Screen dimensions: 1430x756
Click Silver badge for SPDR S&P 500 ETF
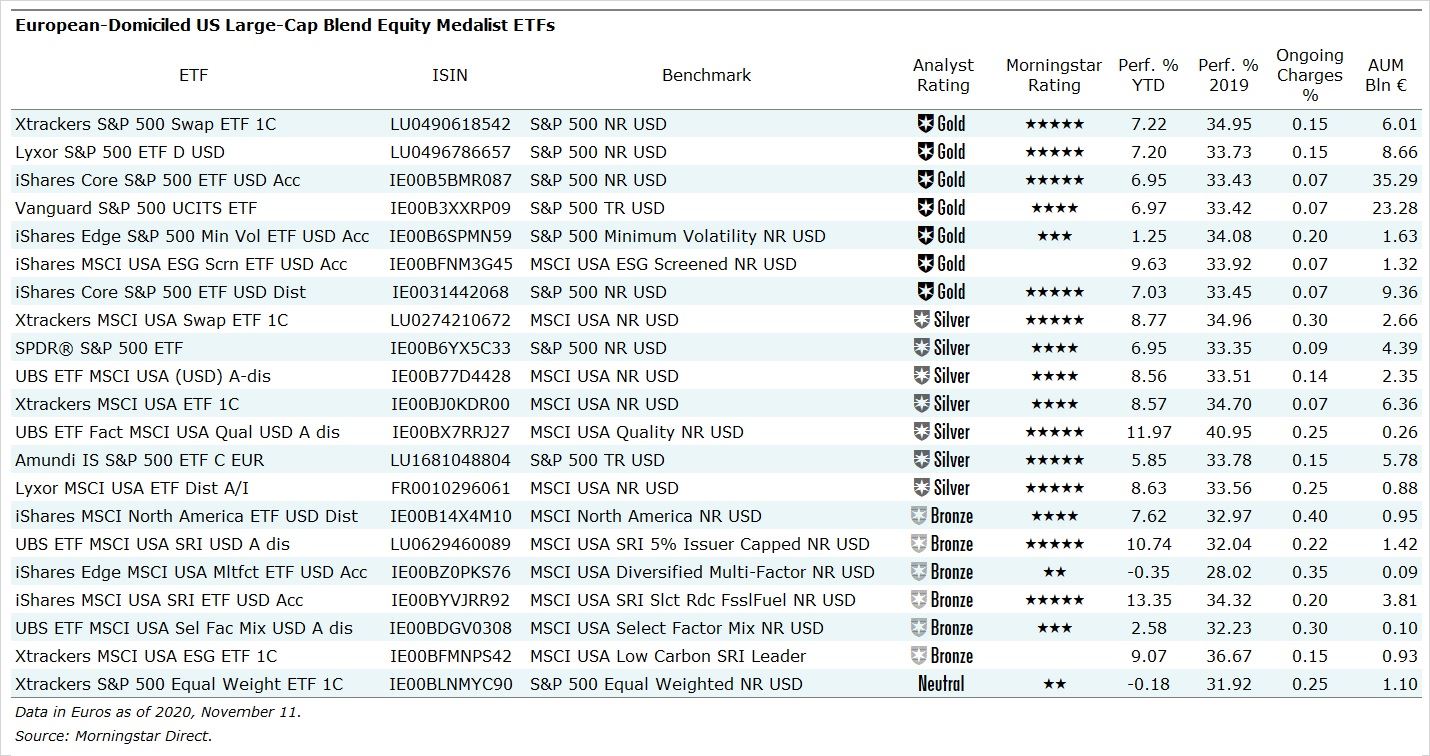pyautogui.click(x=941, y=348)
